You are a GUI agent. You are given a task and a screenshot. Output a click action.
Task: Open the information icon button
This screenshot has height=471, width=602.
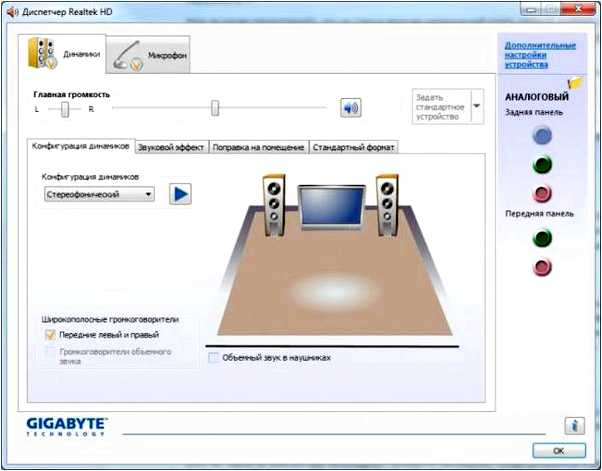tap(574, 426)
